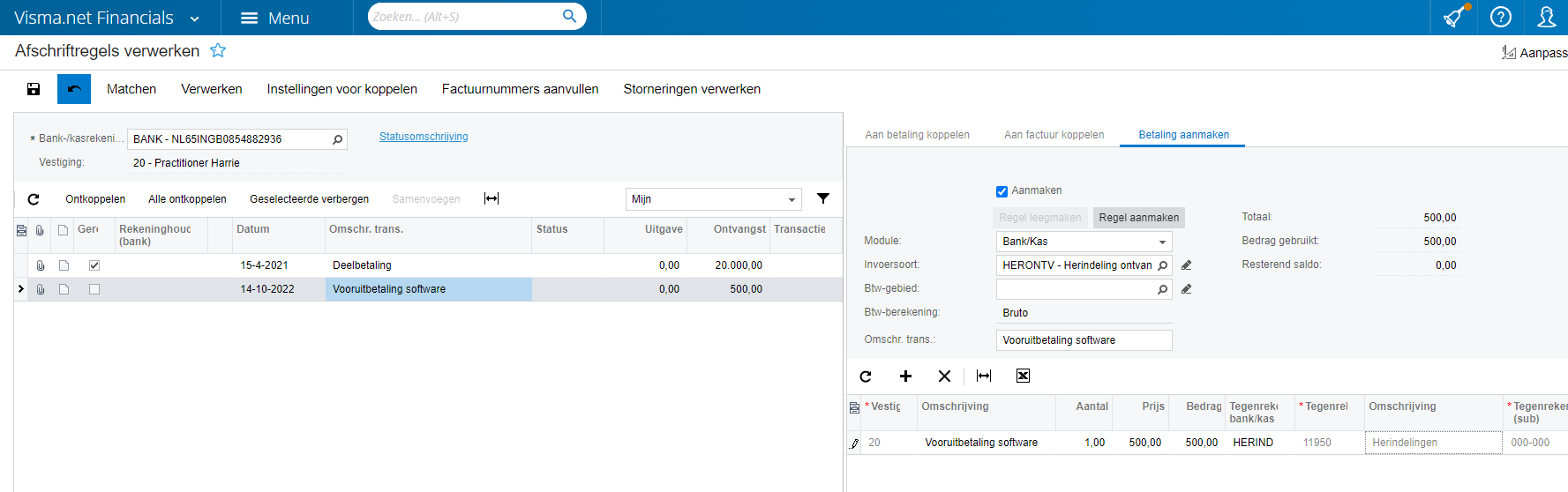The height and width of the screenshot is (492, 1568).
Task: Add a new detail line with plus
Action: (x=905, y=376)
